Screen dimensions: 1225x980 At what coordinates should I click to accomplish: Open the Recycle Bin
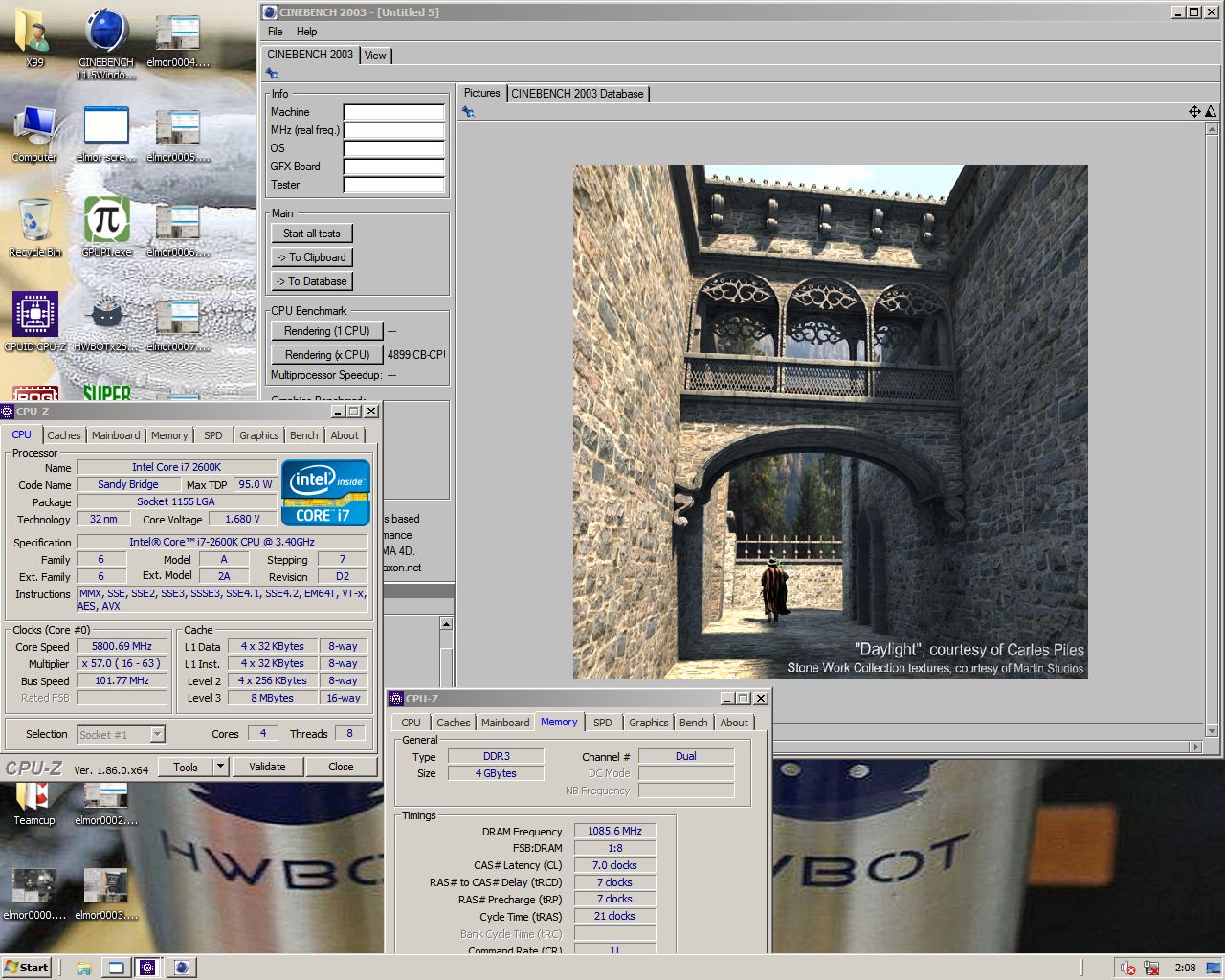coord(34,228)
